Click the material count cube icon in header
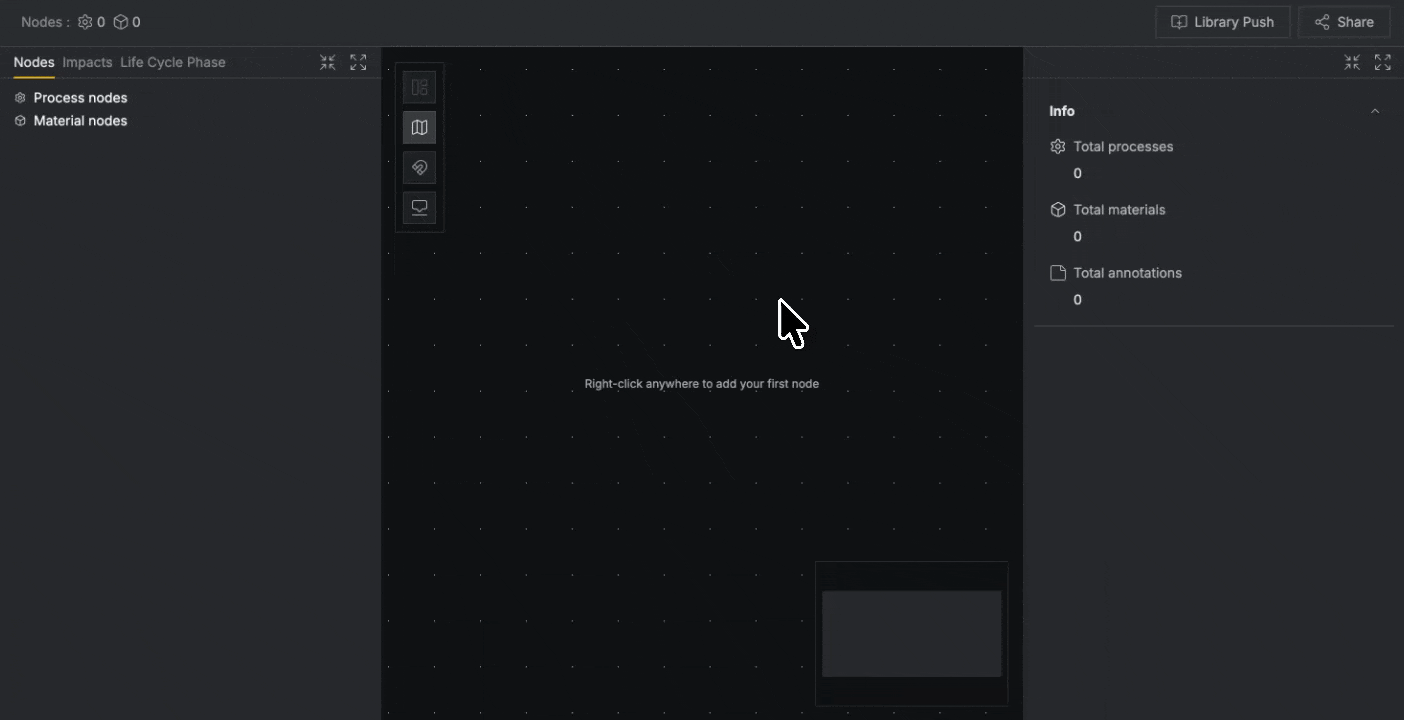Viewport: 1404px width, 720px height. point(121,22)
